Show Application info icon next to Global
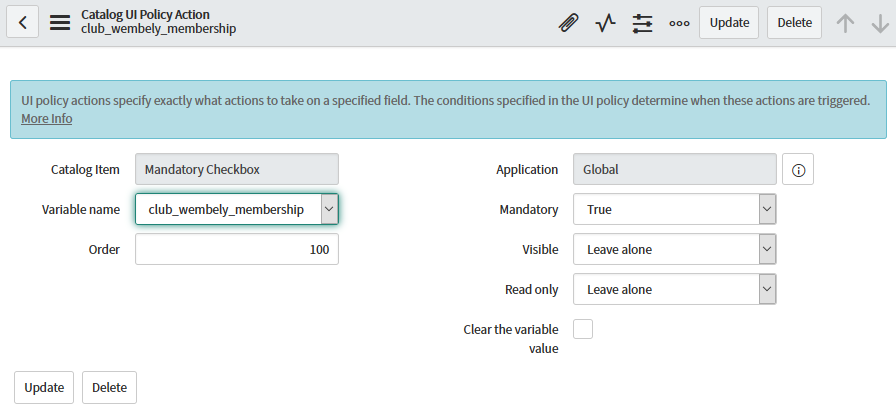896x408 pixels. coord(798,170)
